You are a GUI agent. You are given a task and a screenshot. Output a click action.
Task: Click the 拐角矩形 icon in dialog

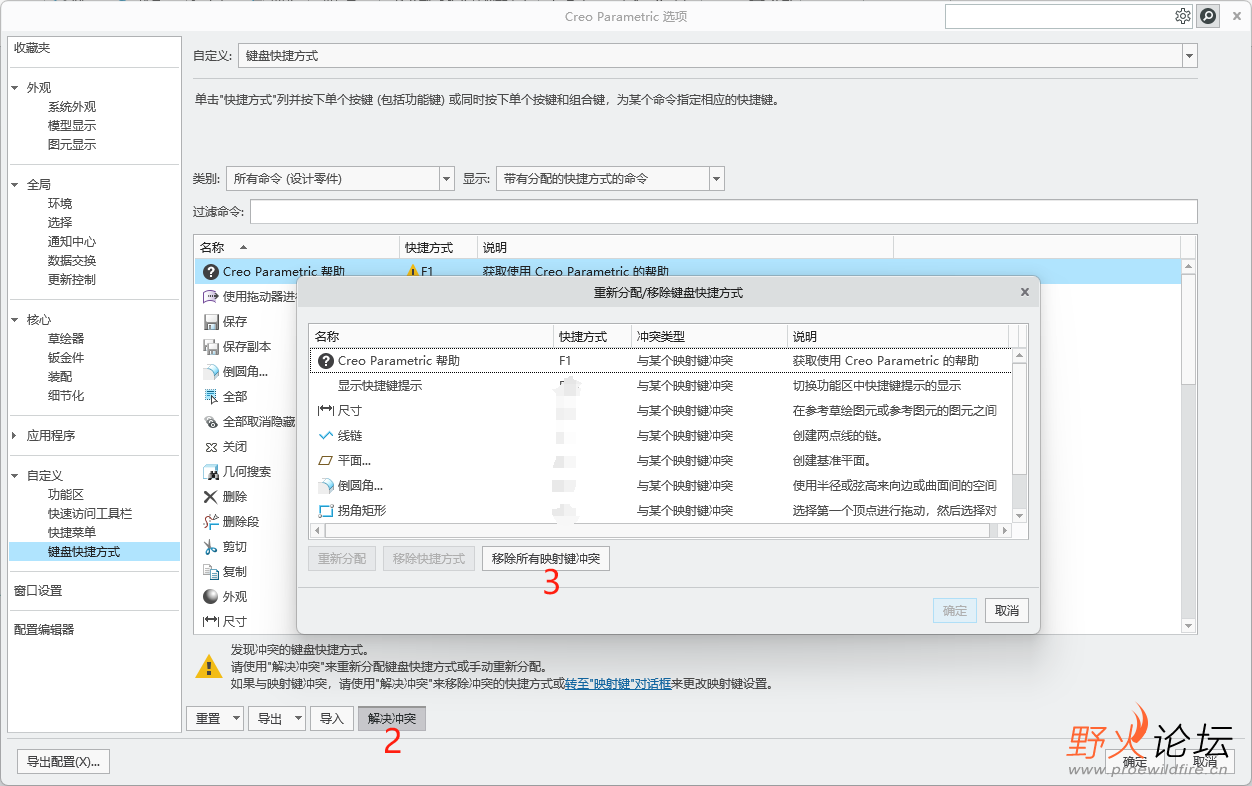(326, 511)
